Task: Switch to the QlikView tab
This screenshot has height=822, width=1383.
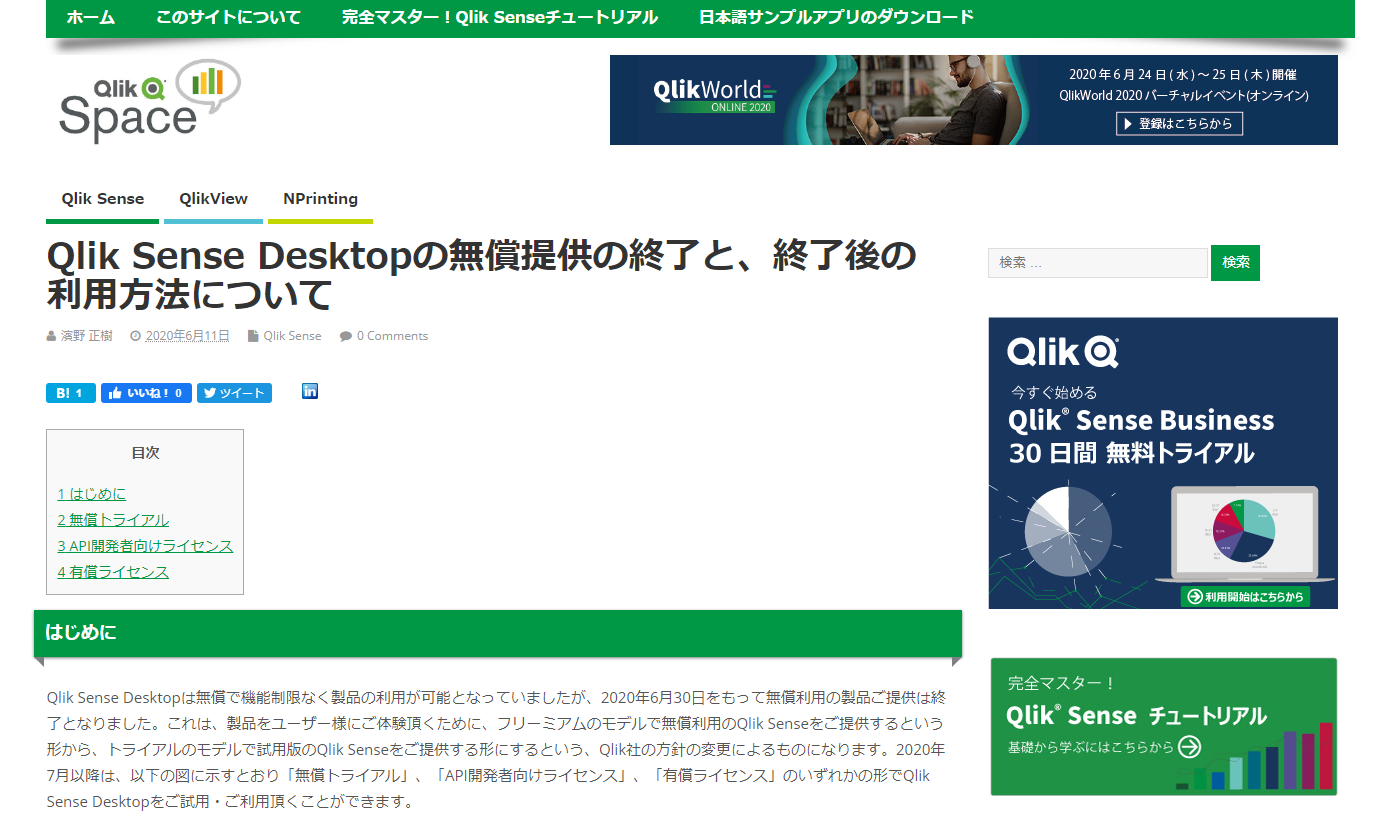Action: pos(214,199)
